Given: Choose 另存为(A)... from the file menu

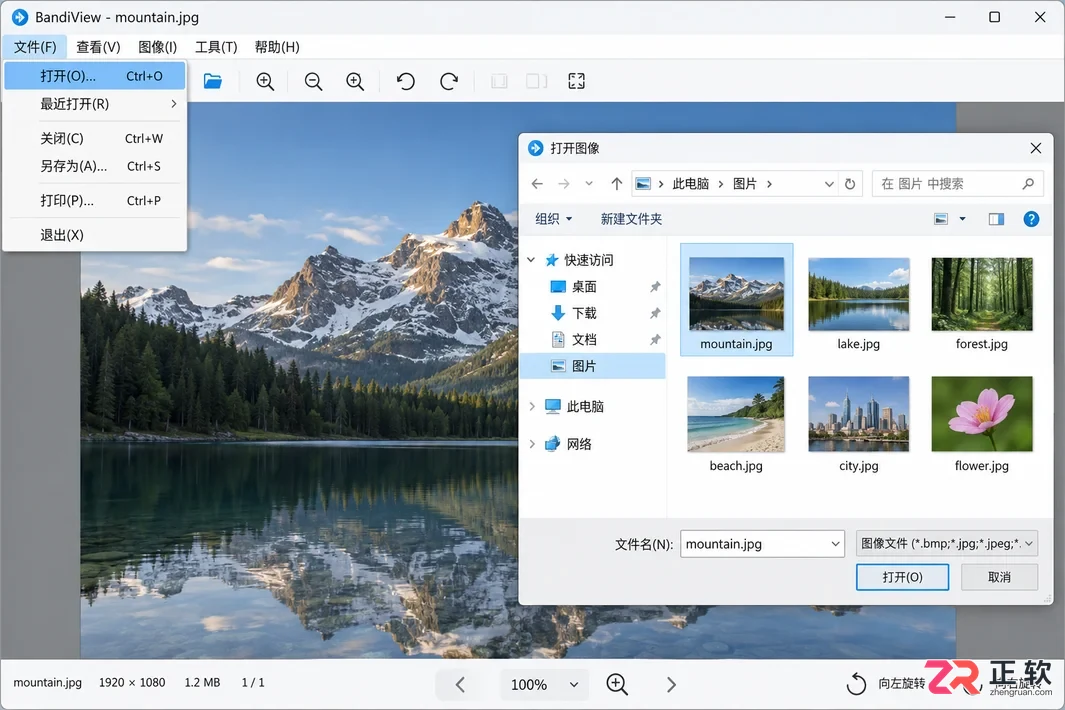Looking at the screenshot, I should 94,166.
